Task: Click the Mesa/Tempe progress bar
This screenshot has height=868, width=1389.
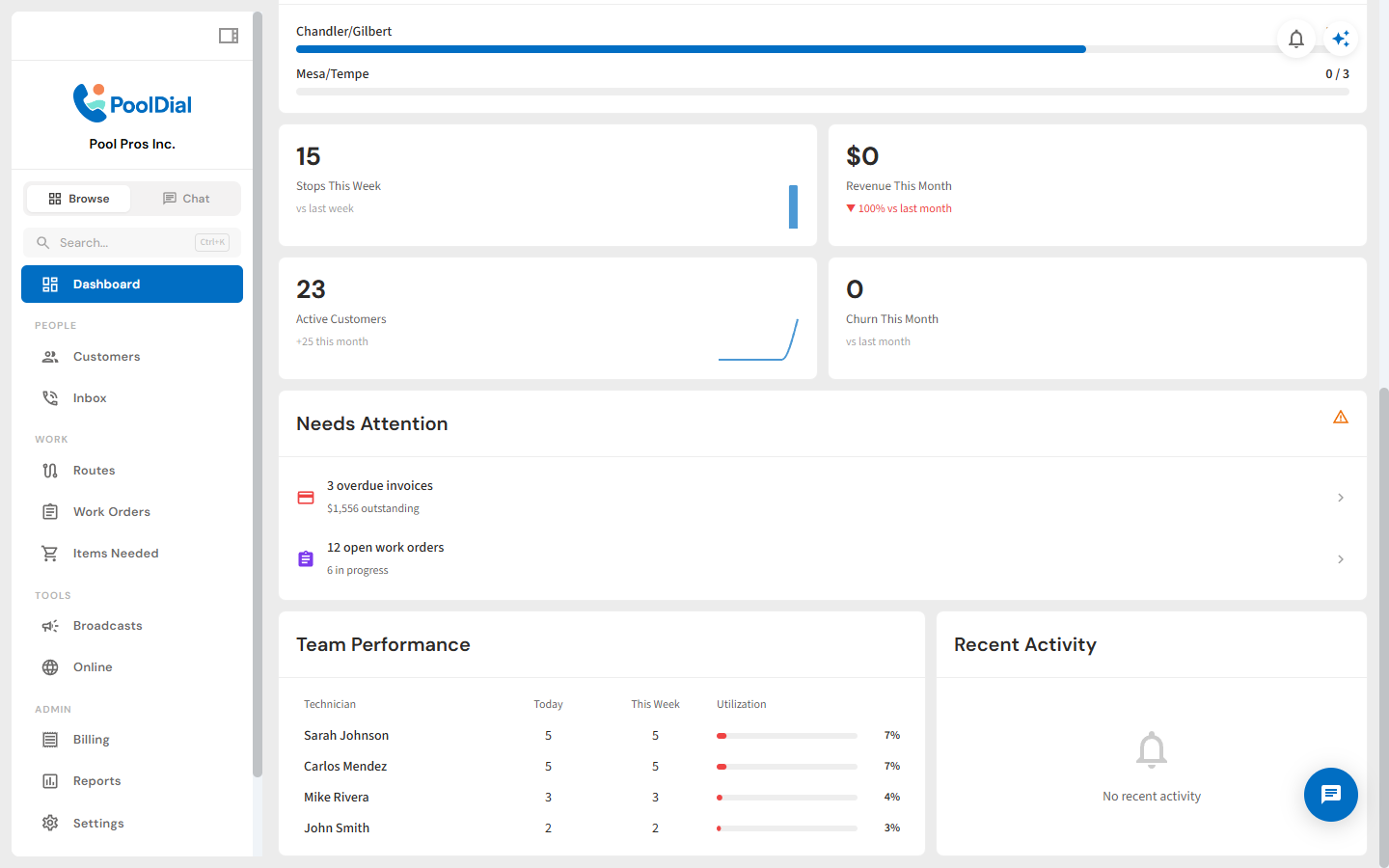Action: 823,92
